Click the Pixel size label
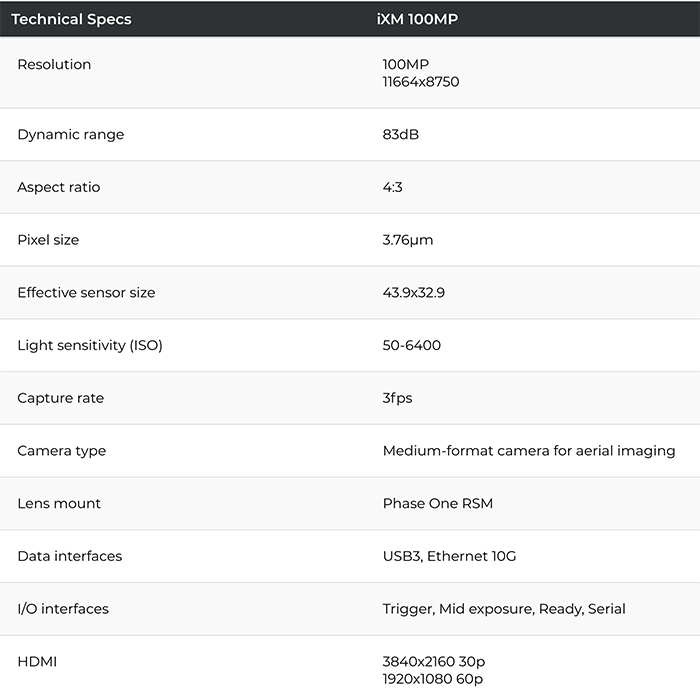This screenshot has width=700, height=700. (x=48, y=240)
